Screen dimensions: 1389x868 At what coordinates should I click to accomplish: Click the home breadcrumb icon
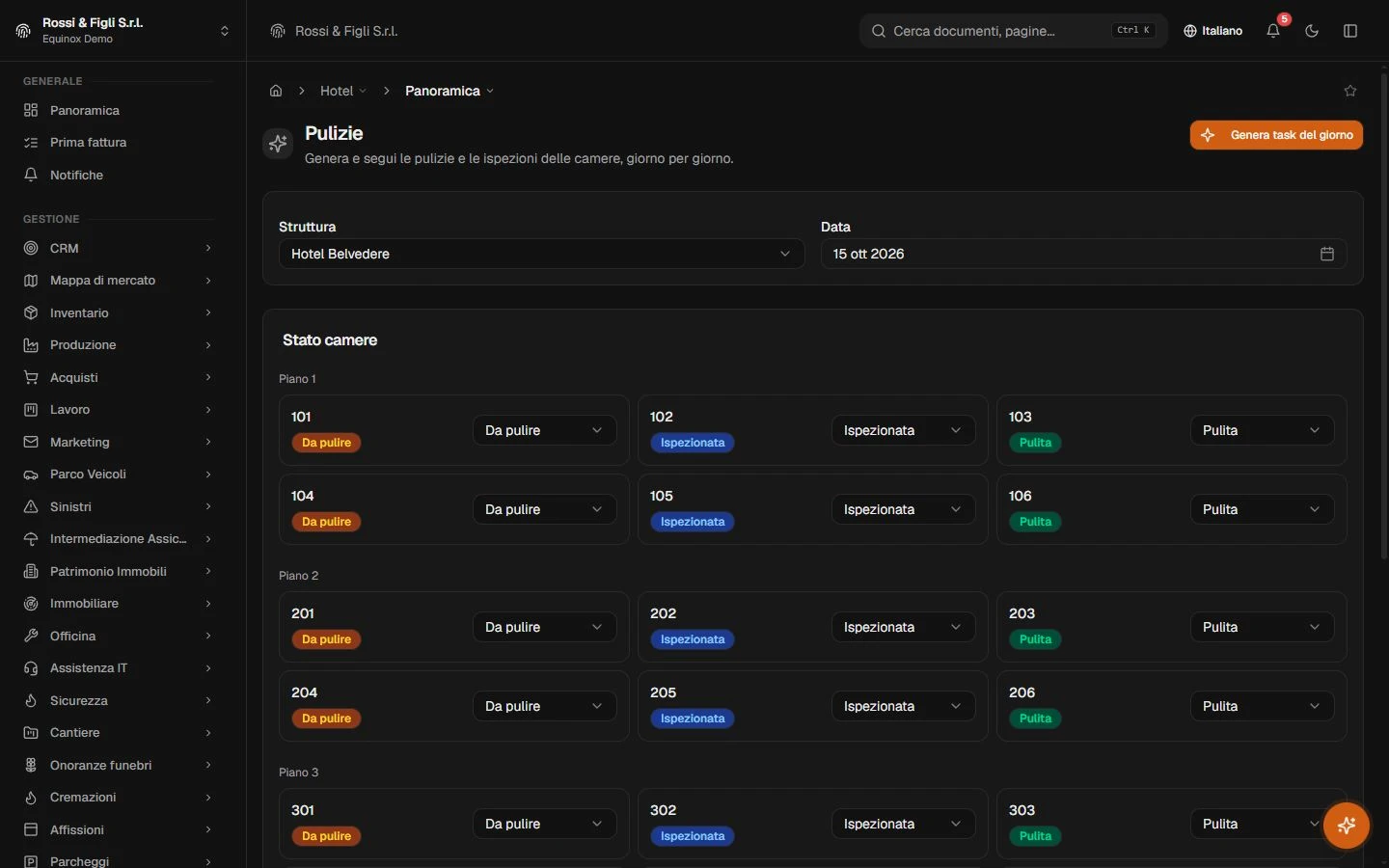[x=276, y=91]
